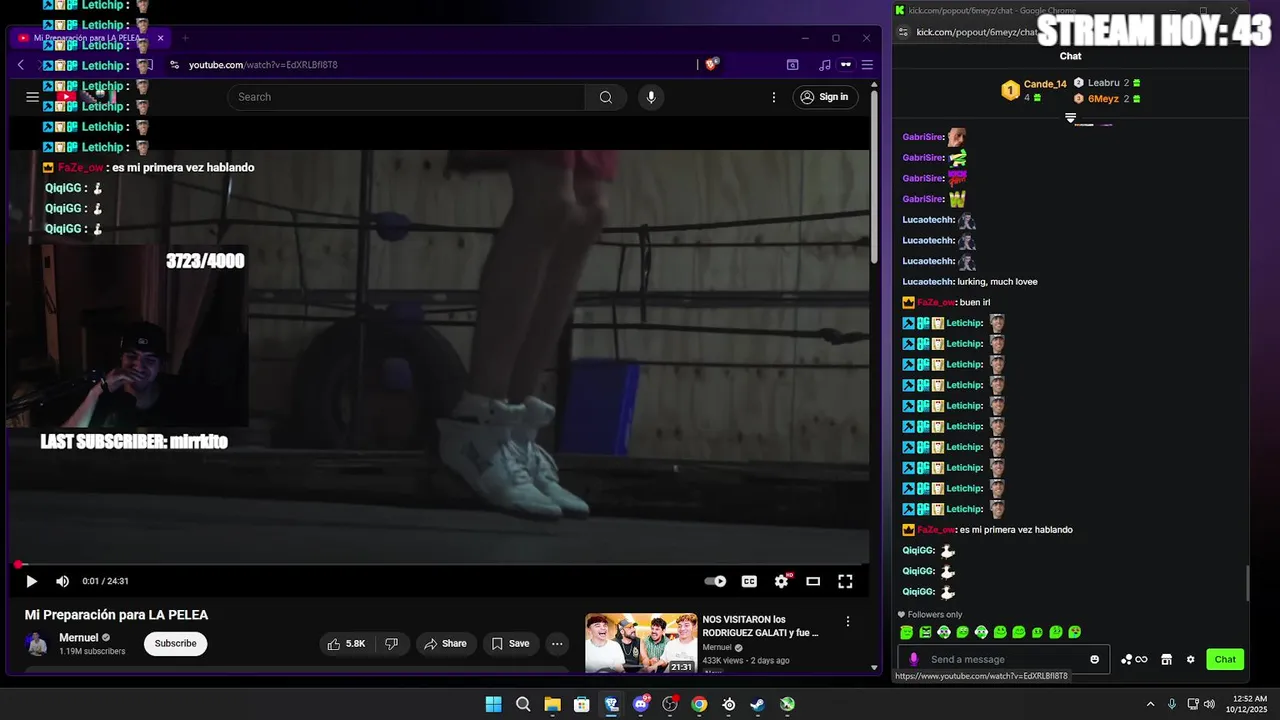Open the YouTube hamburger guide menu

tap(32, 97)
